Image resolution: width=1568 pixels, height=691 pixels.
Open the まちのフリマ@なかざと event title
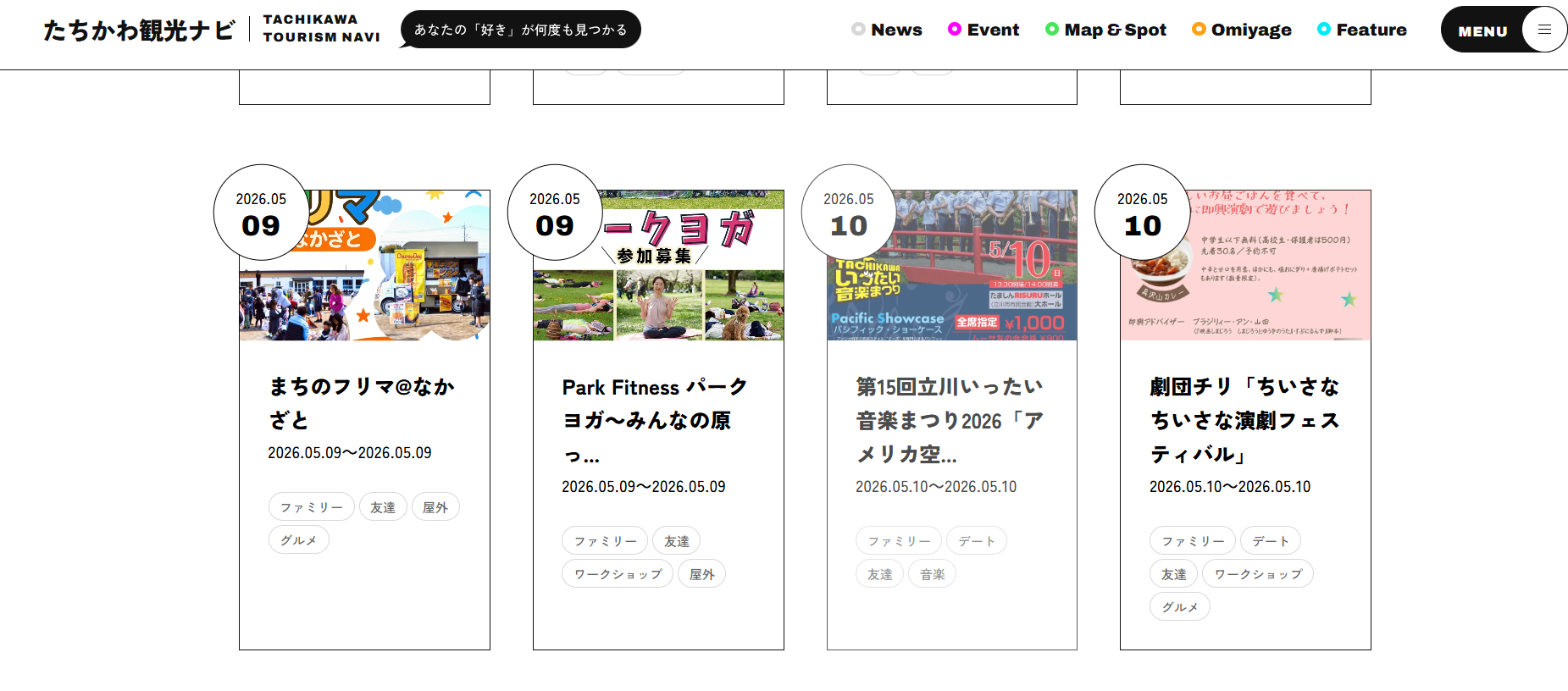coord(362,403)
